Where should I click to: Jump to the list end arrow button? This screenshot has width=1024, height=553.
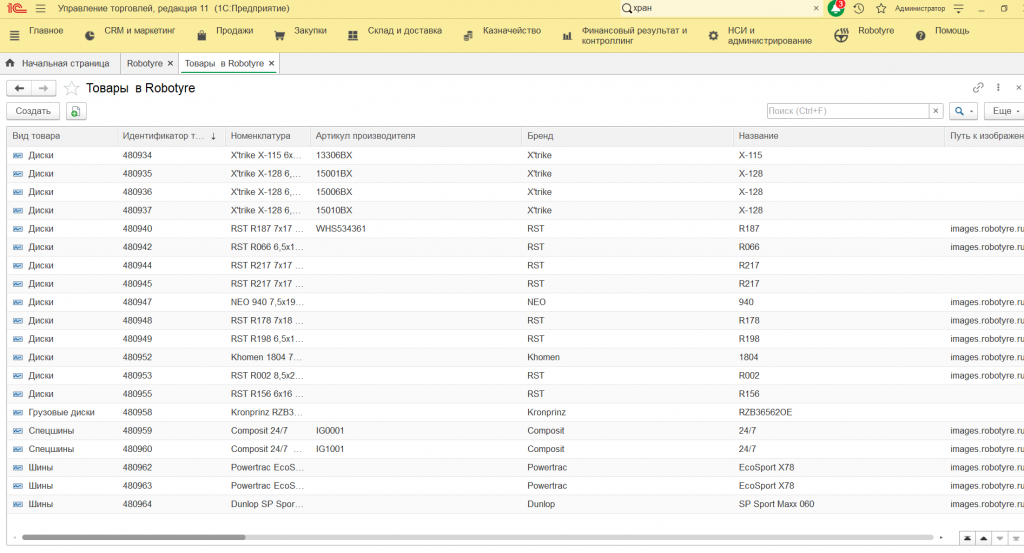[x=1016, y=539]
